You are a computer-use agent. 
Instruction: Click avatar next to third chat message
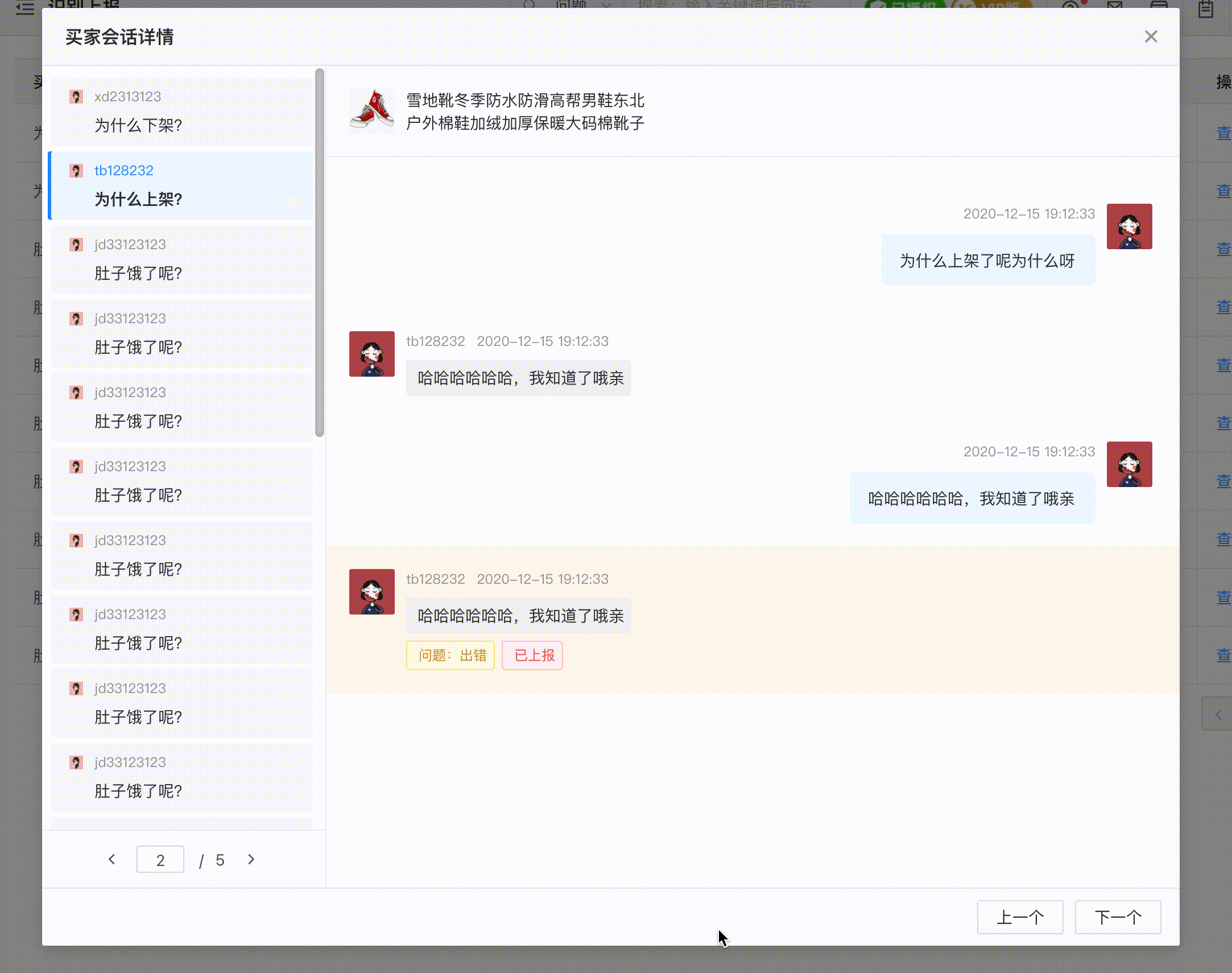coord(1129,464)
